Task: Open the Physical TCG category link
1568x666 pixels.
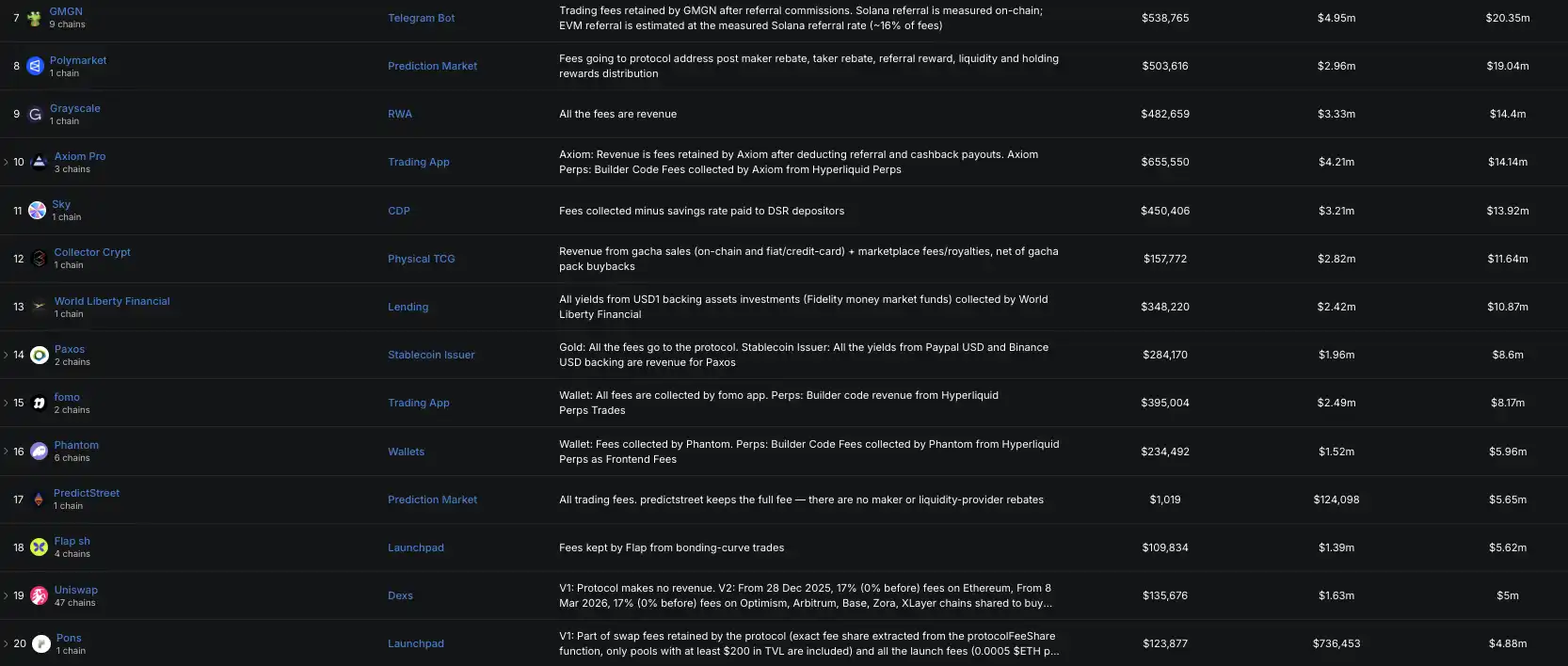Action: click(x=421, y=259)
